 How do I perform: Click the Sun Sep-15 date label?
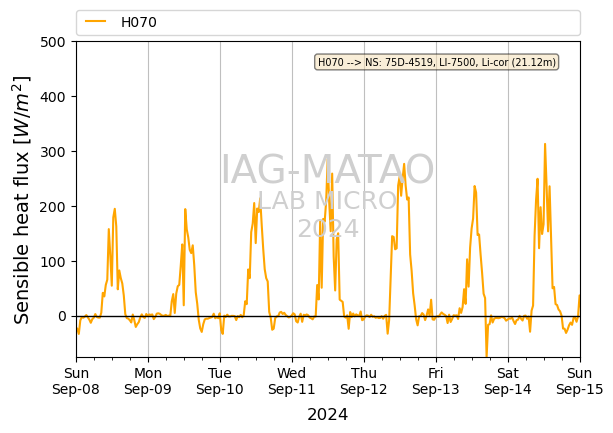pos(579,381)
